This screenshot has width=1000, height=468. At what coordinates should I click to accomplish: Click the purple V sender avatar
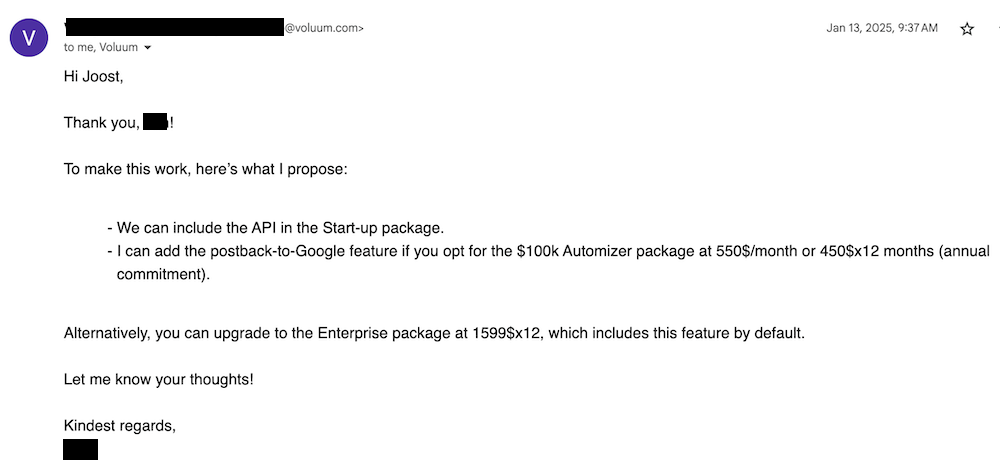click(x=28, y=37)
